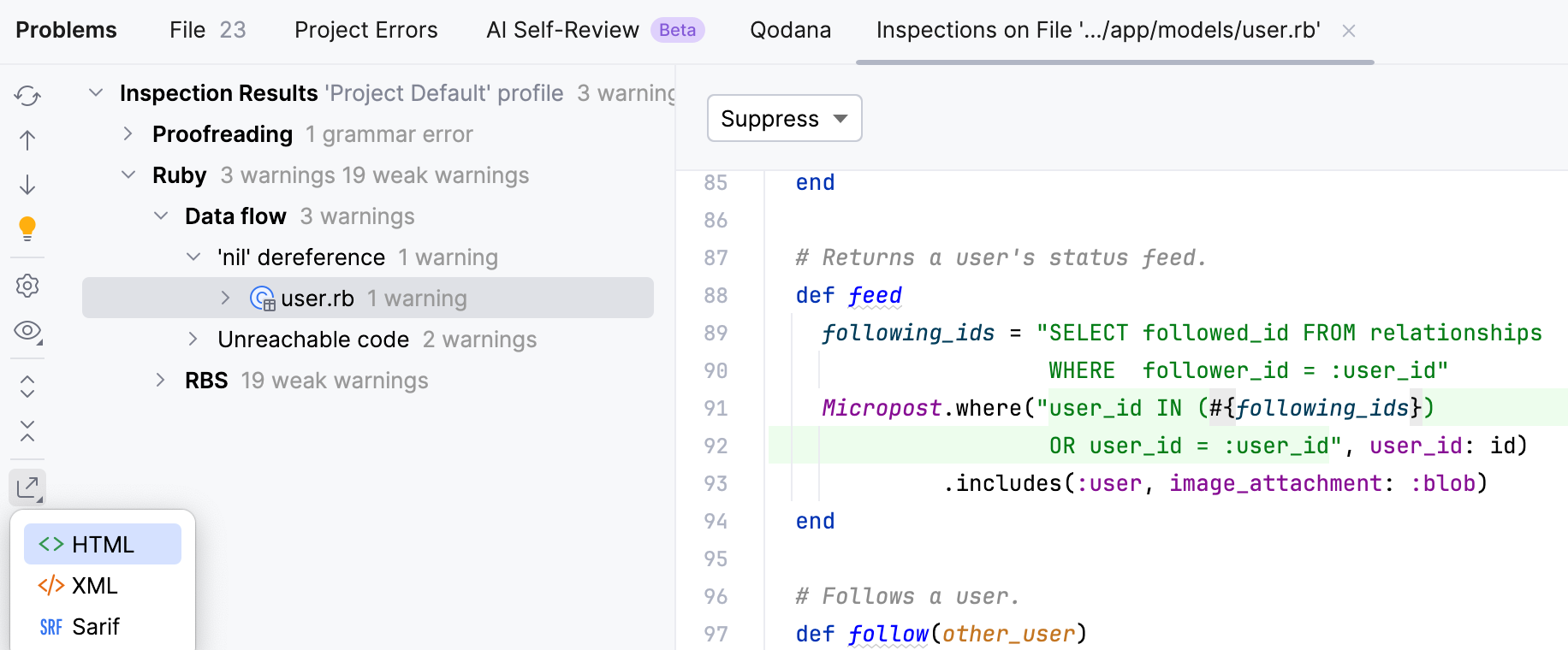Click the Rerun Inspection refresh icon
Screen dimensions: 1568x650
click(27, 95)
